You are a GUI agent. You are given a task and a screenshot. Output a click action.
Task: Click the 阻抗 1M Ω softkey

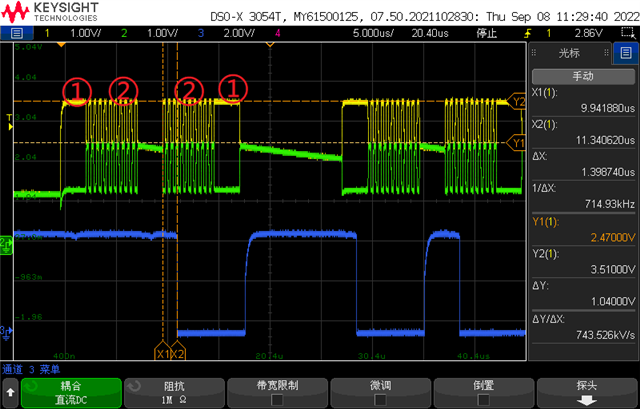(174, 393)
